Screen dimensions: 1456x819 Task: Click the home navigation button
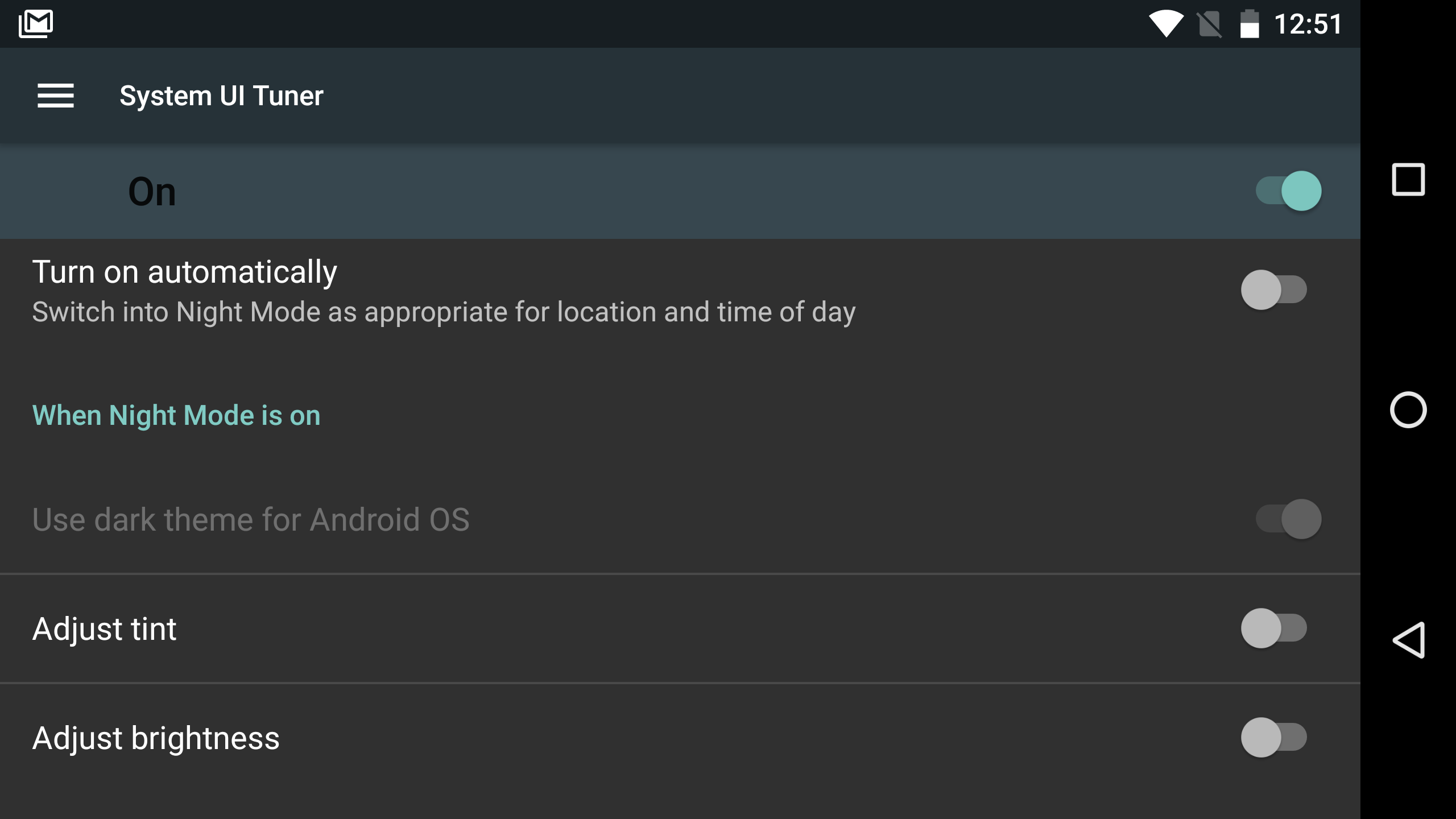[x=1407, y=409]
